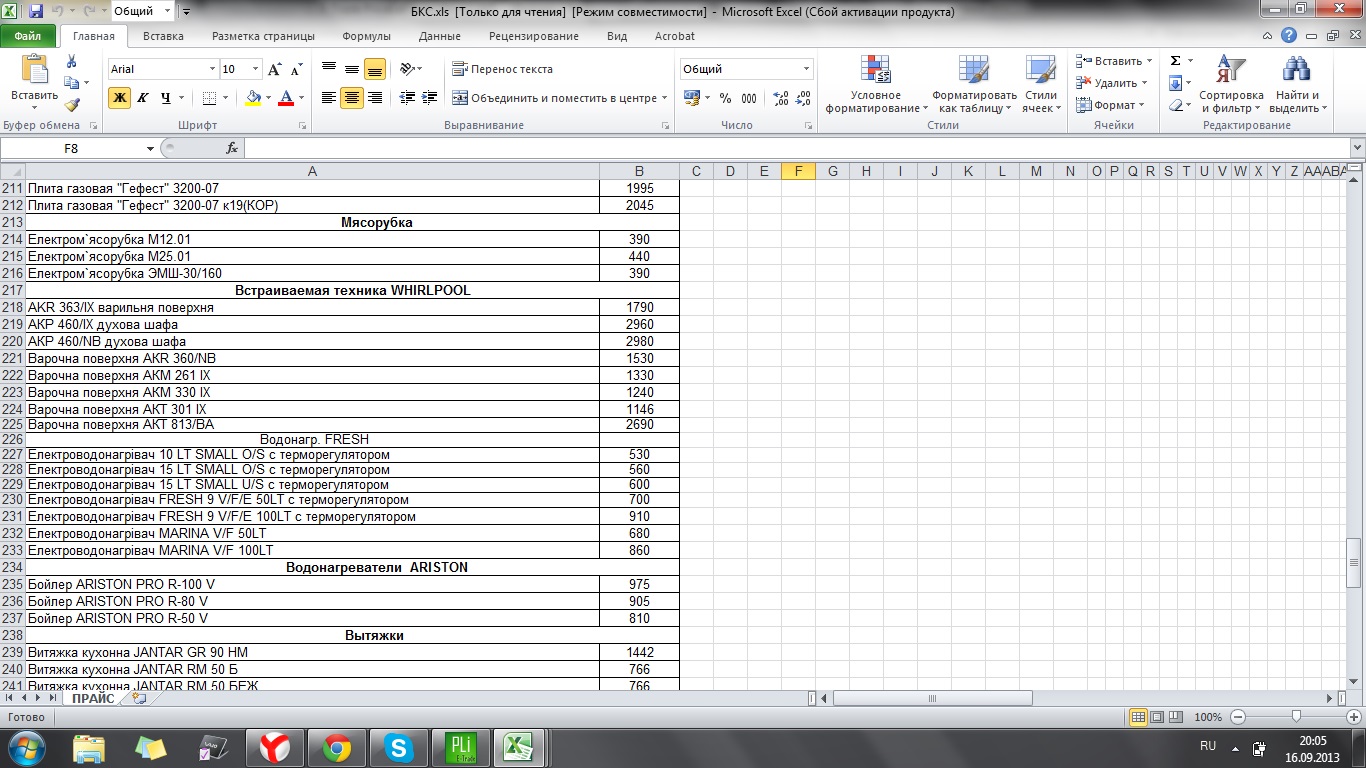Open the Arial font name dropdown
Image resolution: width=1366 pixels, height=768 pixels.
[212, 69]
